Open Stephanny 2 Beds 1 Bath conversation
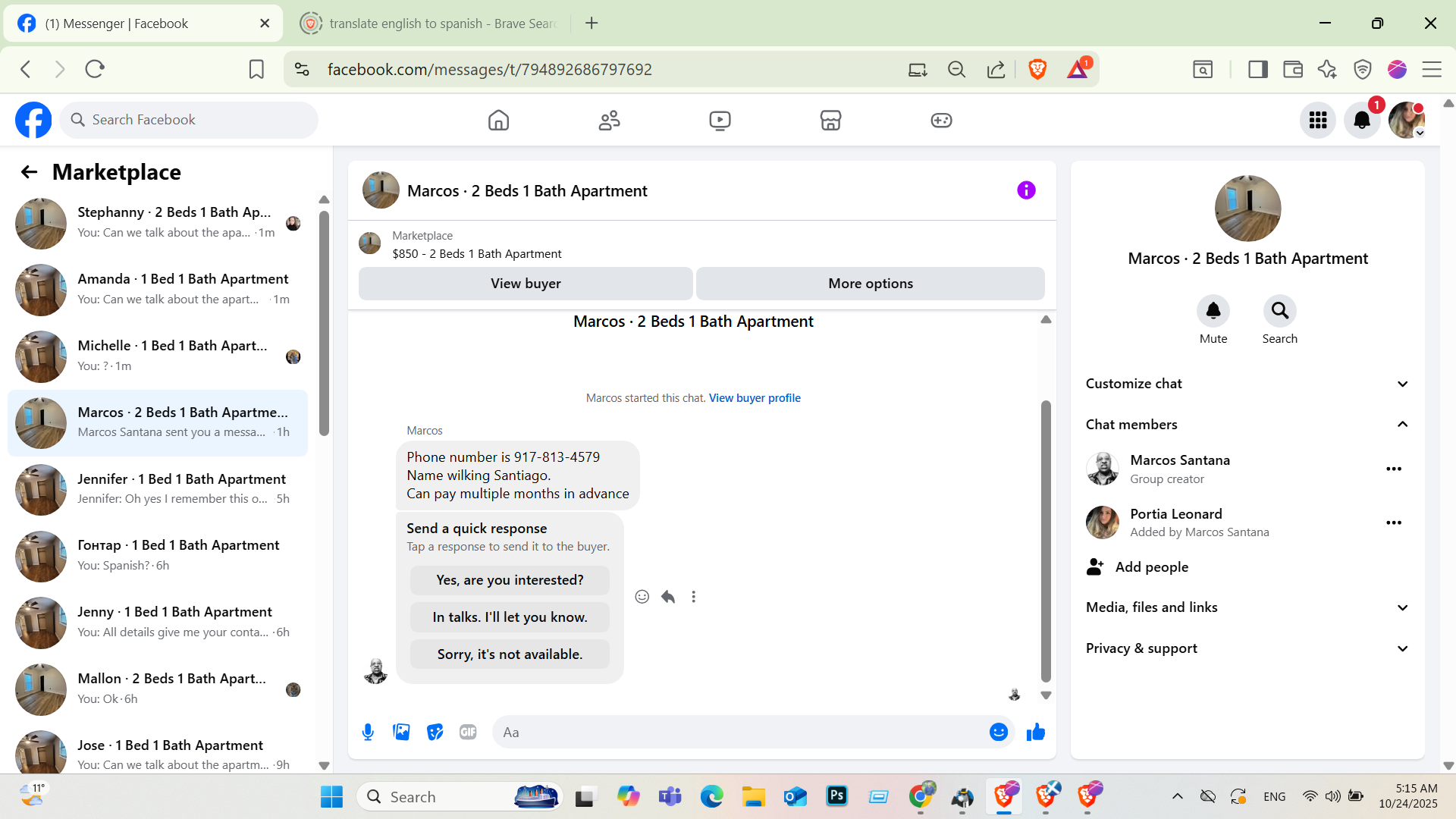This screenshot has height=819, width=1456. click(x=158, y=223)
